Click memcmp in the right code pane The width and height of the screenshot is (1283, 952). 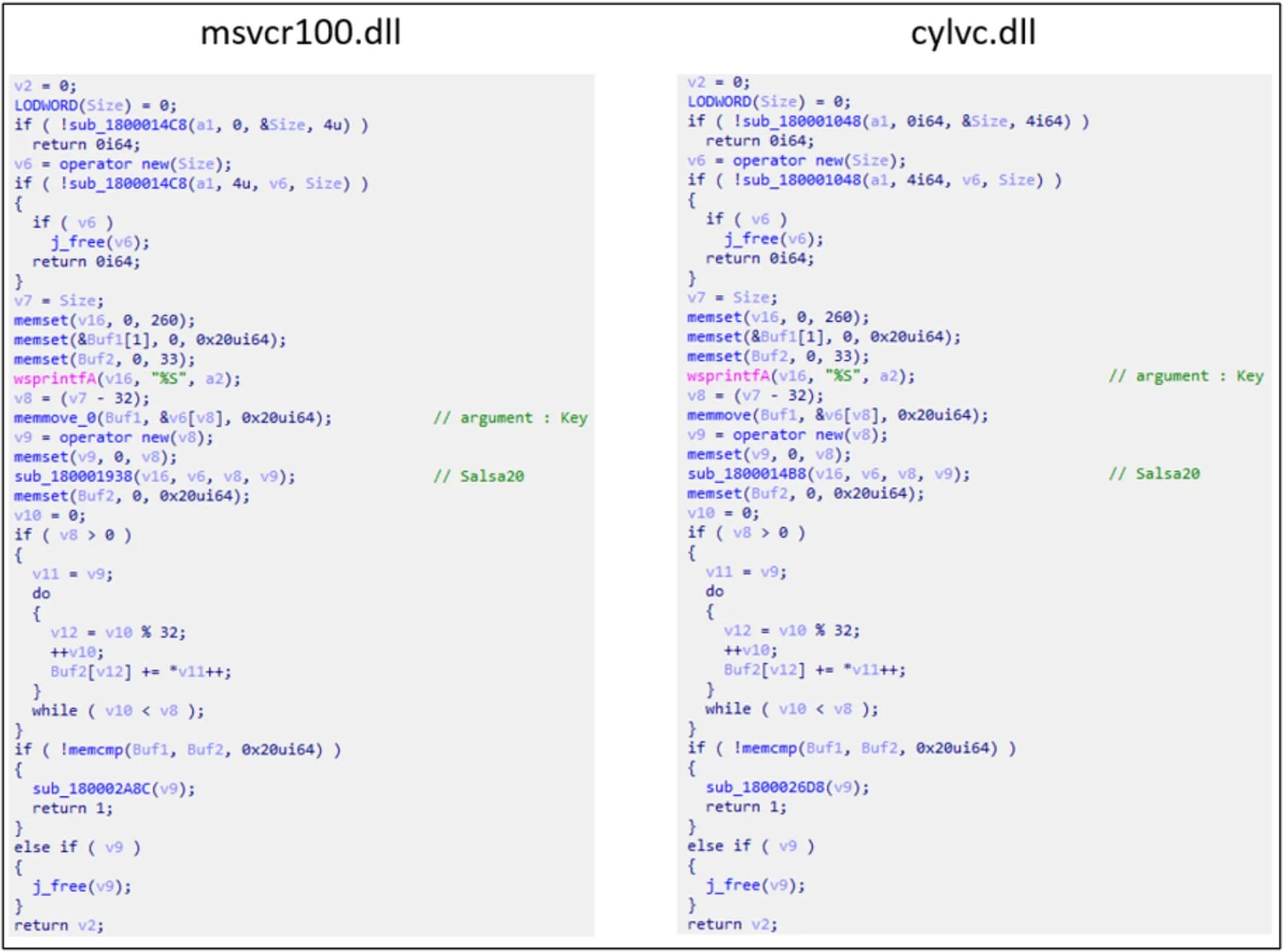point(769,748)
